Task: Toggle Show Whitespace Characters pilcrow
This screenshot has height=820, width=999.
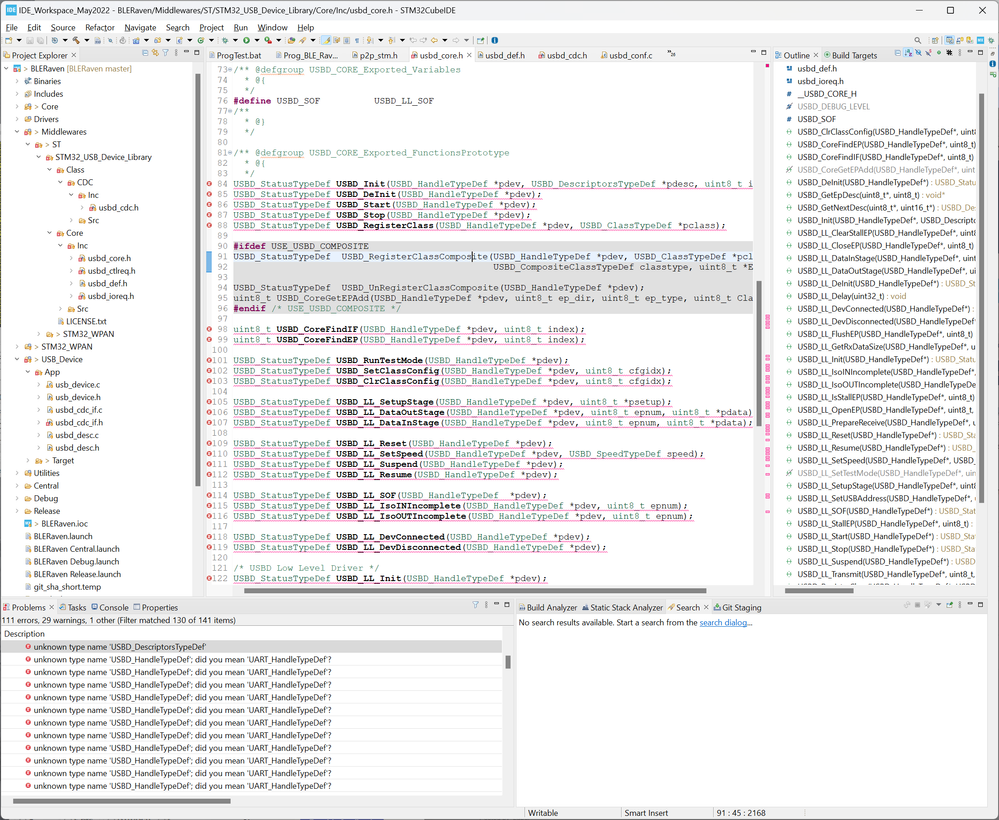Action: coord(357,40)
